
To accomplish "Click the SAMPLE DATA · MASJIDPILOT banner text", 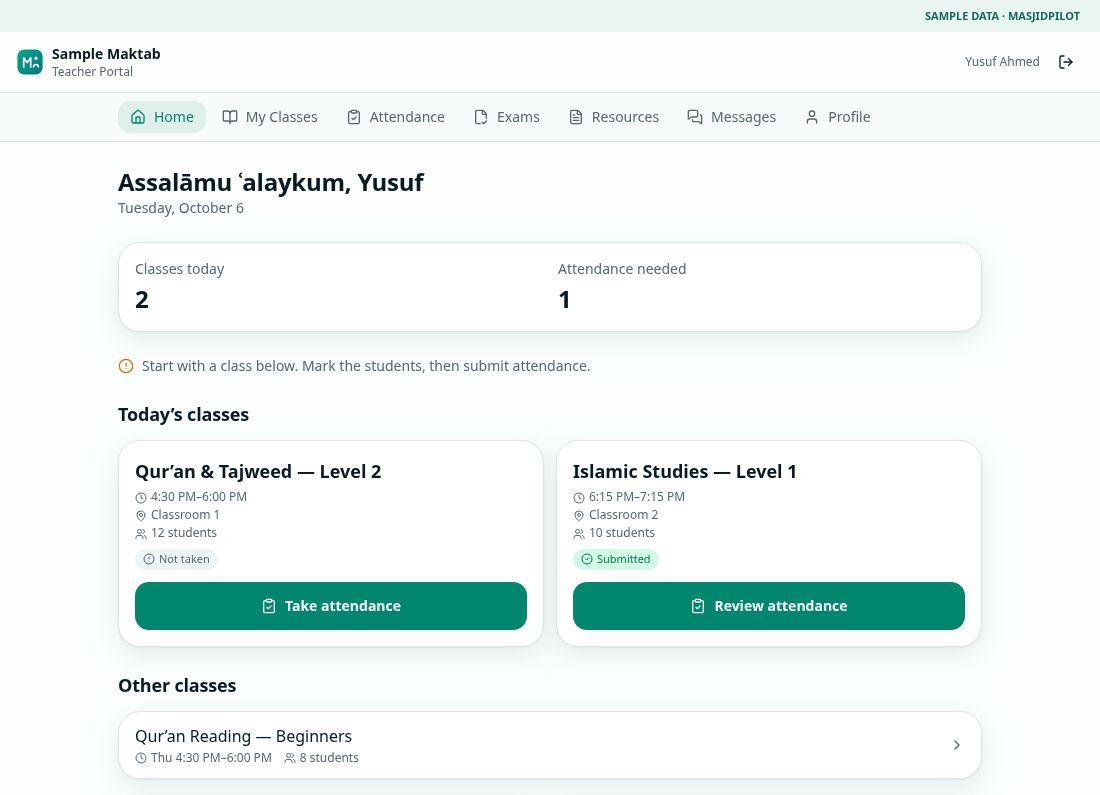I will [x=1002, y=16].
